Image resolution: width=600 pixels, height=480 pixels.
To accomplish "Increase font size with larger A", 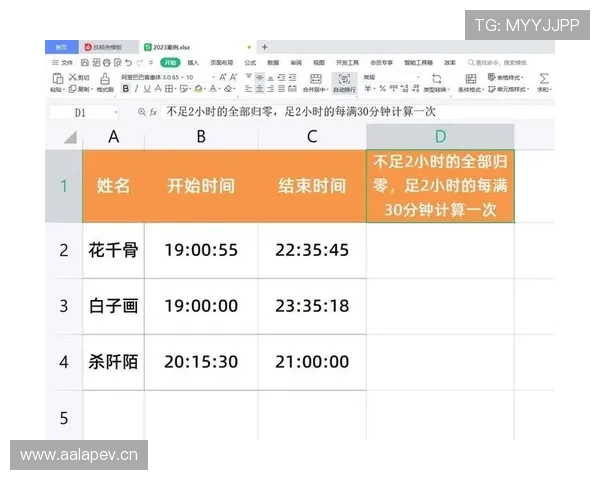I will pyautogui.click(x=223, y=77).
